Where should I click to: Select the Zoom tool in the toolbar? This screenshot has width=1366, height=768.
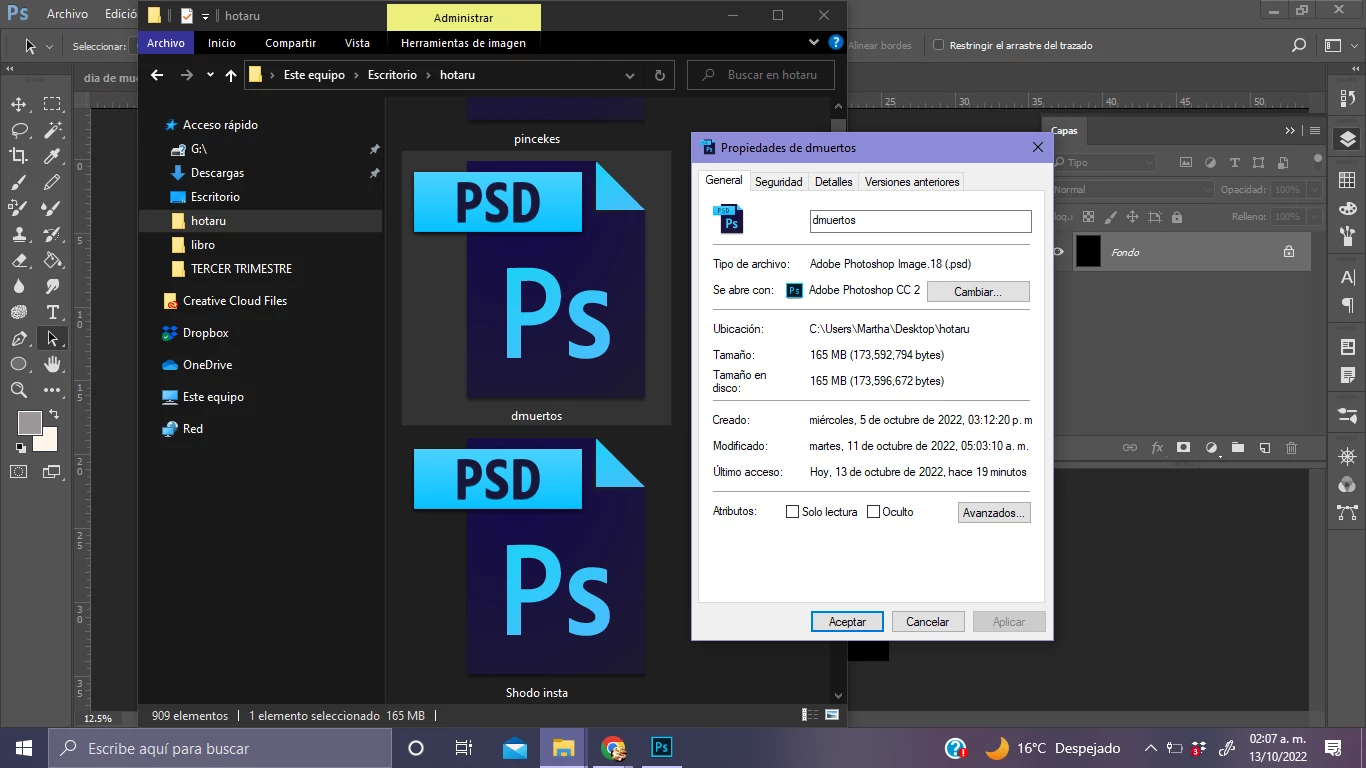(19, 390)
